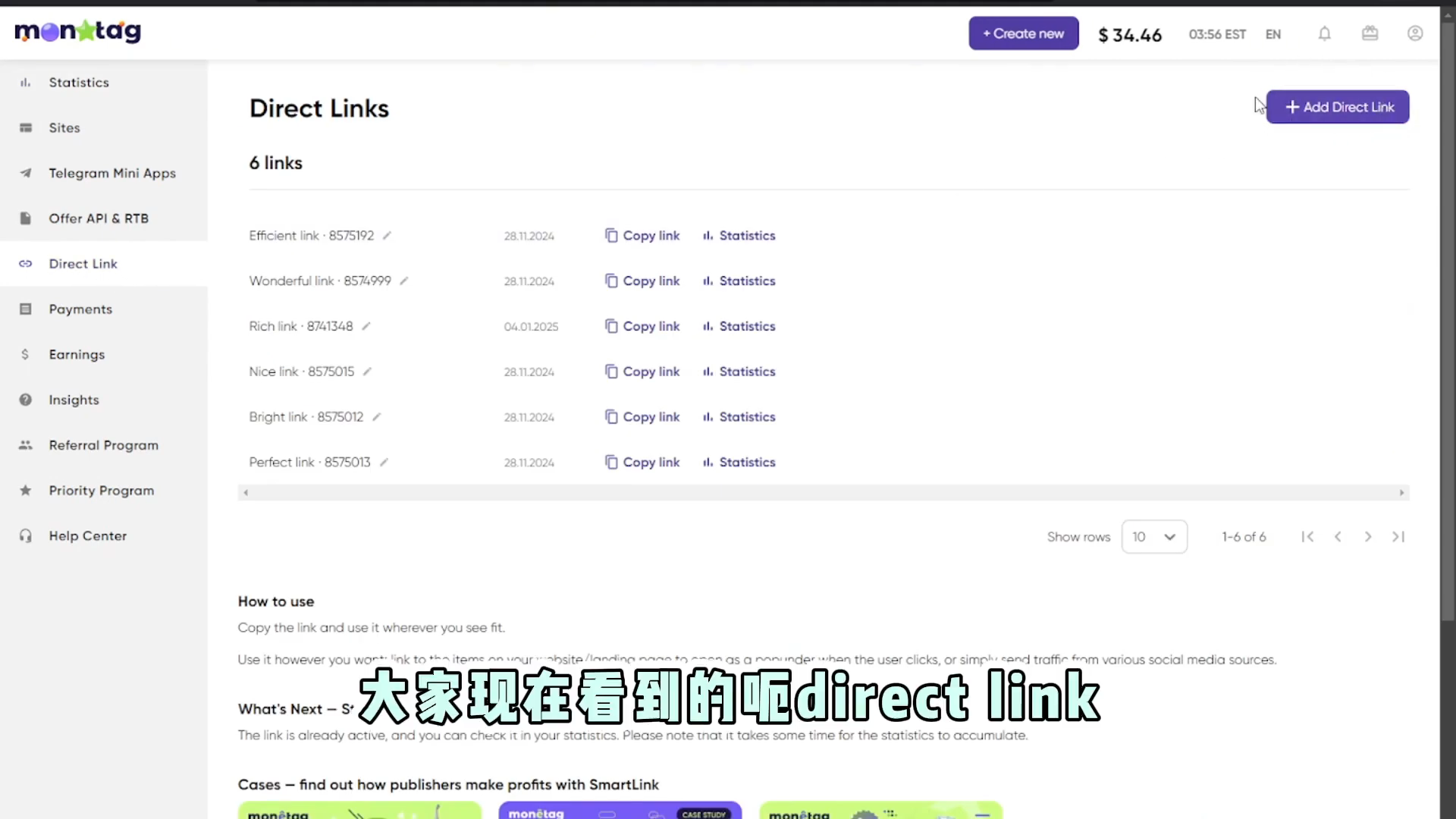This screenshot has width=1456, height=819.
Task: View Statistics for Bright link
Action: tap(739, 417)
